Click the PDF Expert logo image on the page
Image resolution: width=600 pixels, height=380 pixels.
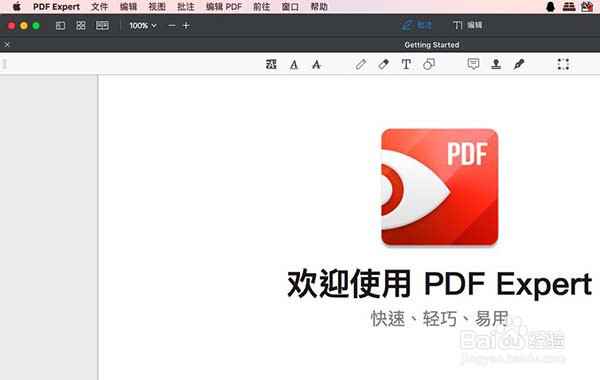[x=440, y=187]
